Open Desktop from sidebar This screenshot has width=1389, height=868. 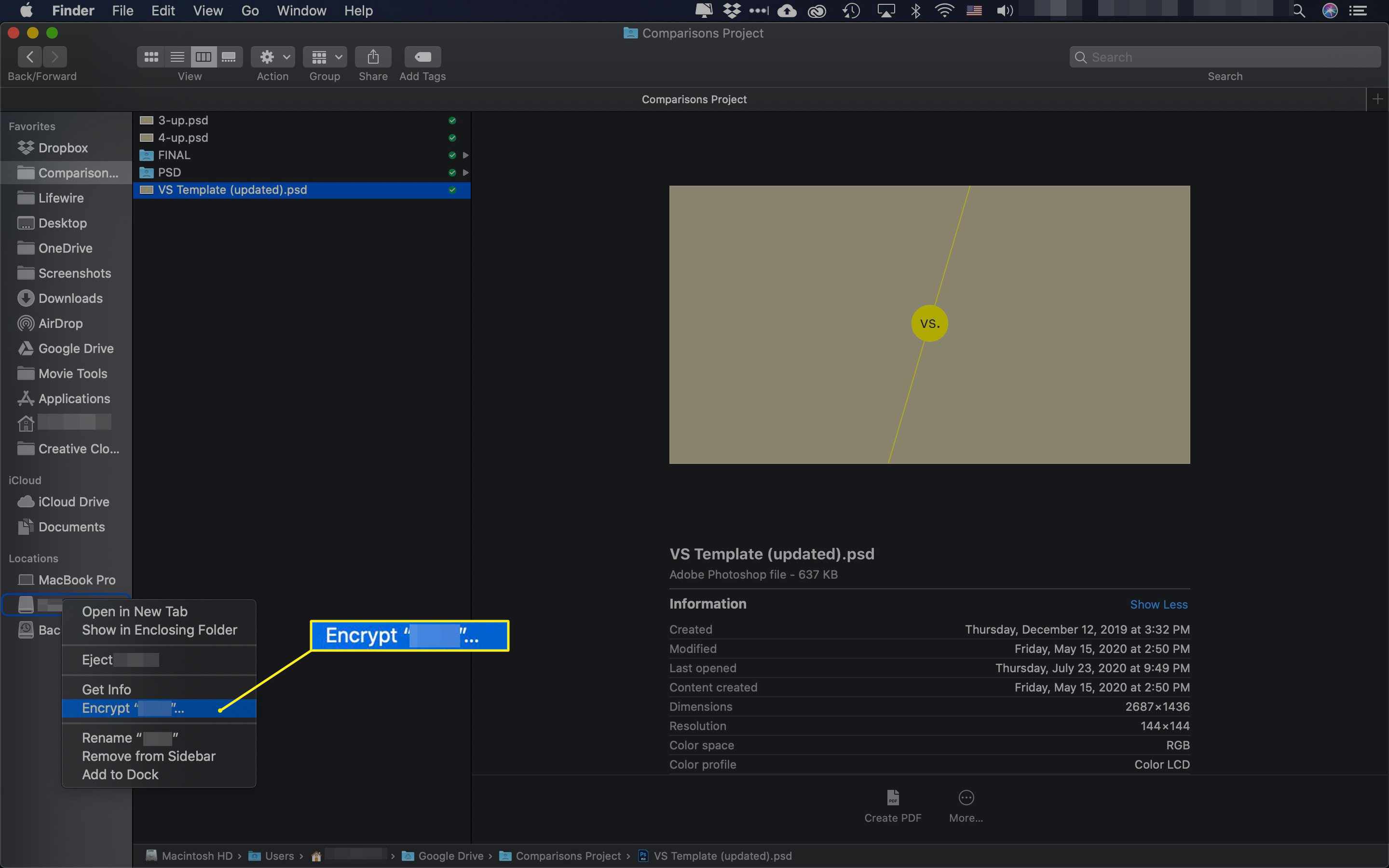pyautogui.click(x=63, y=223)
